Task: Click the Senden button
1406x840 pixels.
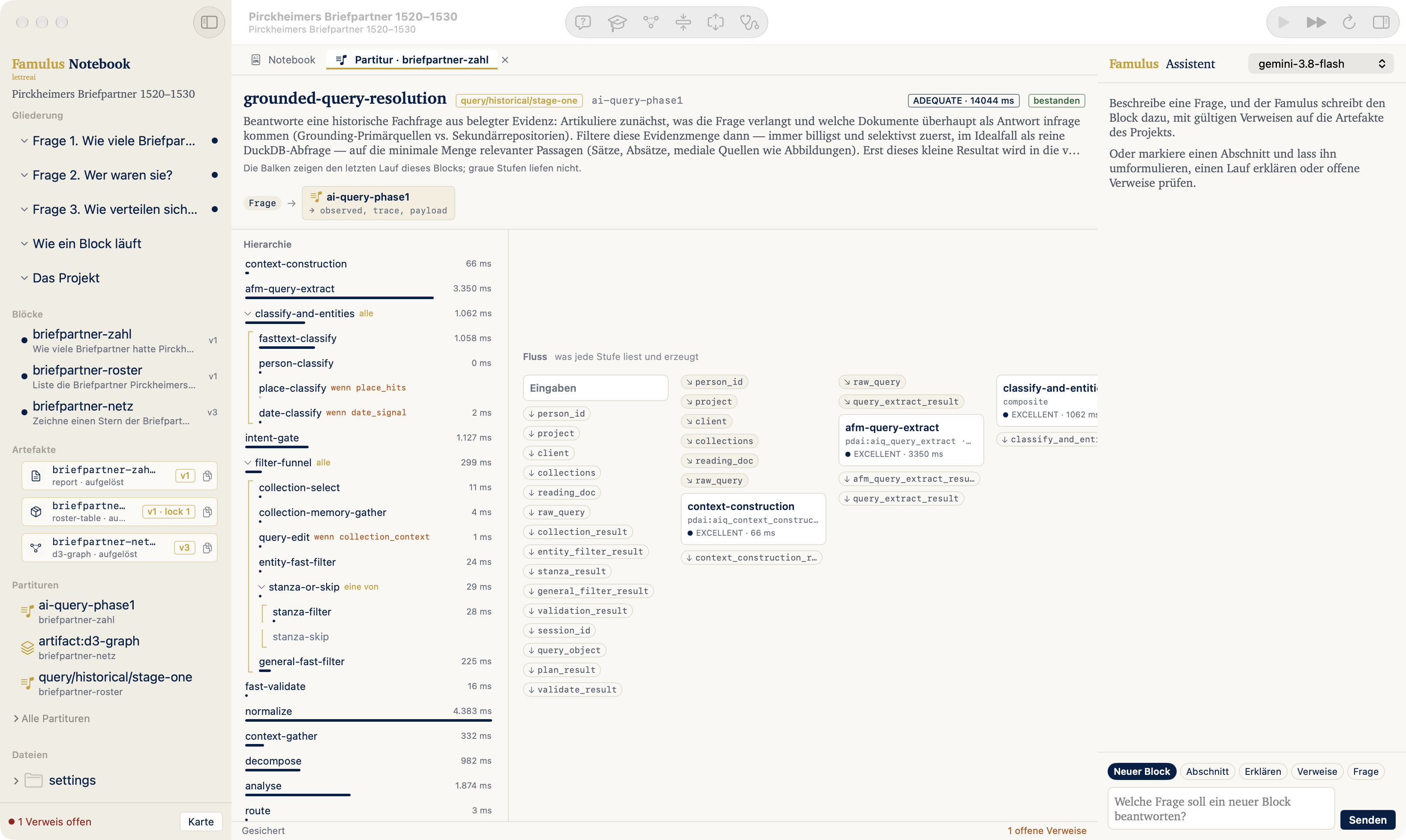Action: click(1367, 819)
